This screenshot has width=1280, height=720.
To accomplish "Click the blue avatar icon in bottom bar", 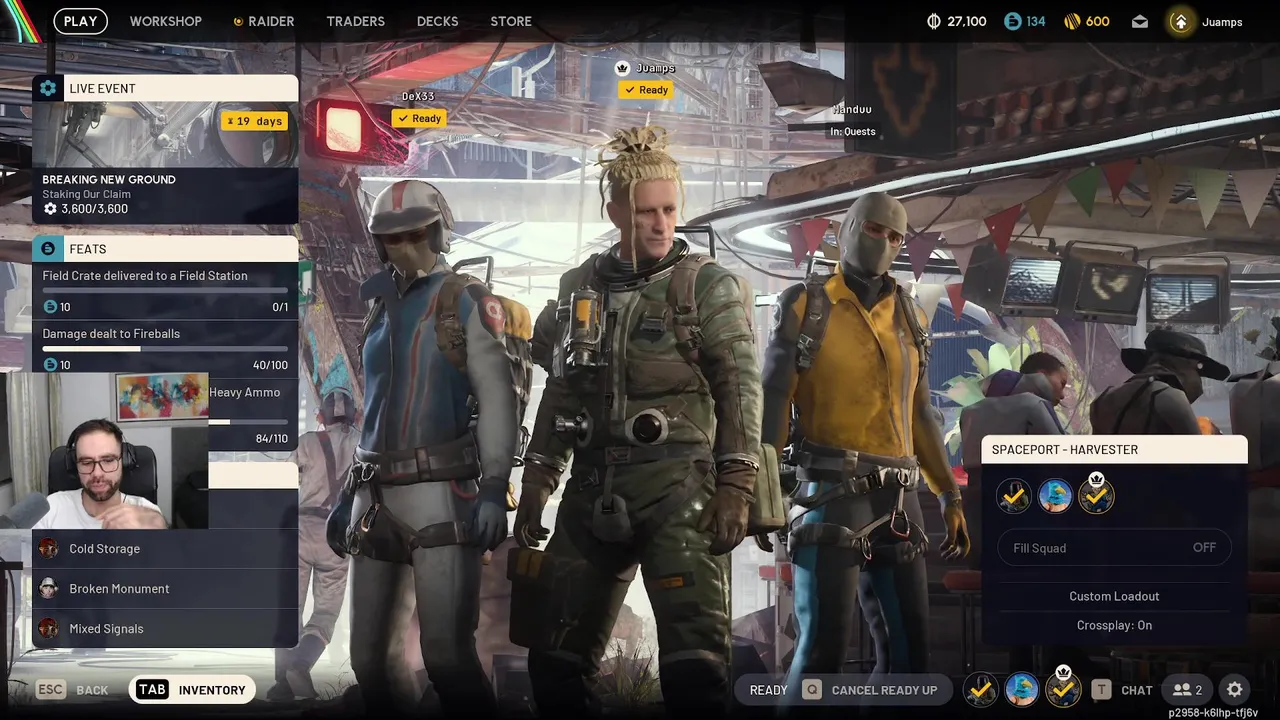I will (x=1021, y=690).
